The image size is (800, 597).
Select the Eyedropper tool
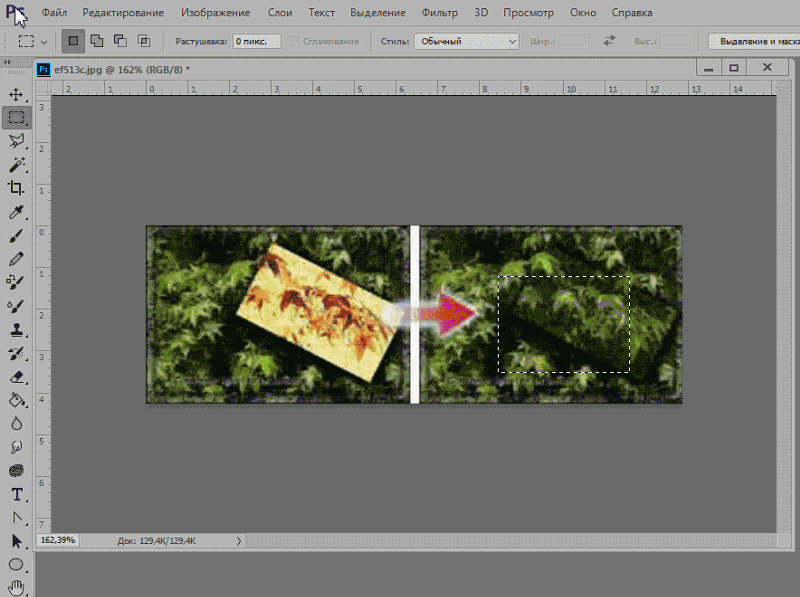pos(16,211)
